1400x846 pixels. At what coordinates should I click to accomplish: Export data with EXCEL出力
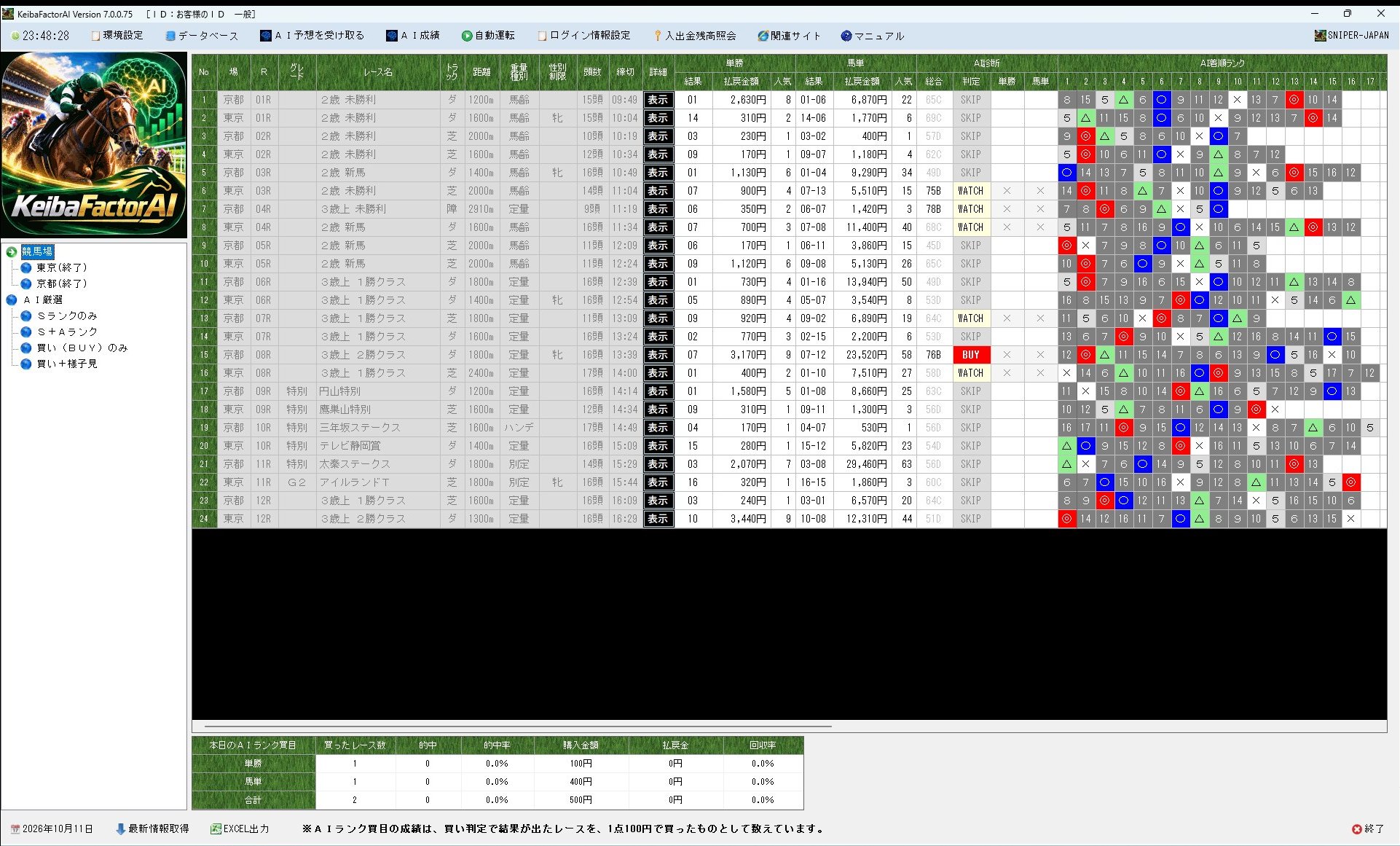(x=240, y=829)
